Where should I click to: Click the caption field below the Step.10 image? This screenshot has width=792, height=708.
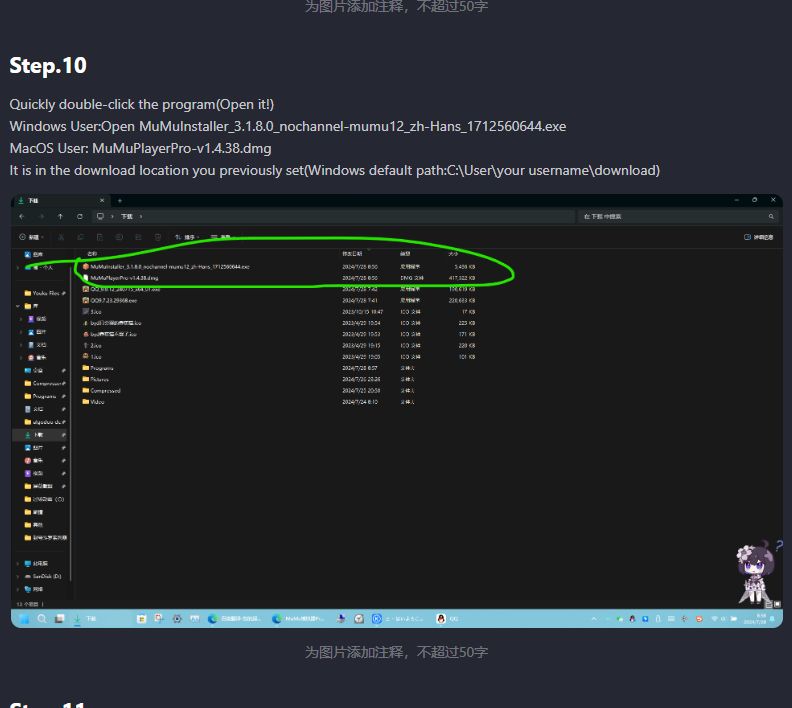pyautogui.click(x=396, y=652)
